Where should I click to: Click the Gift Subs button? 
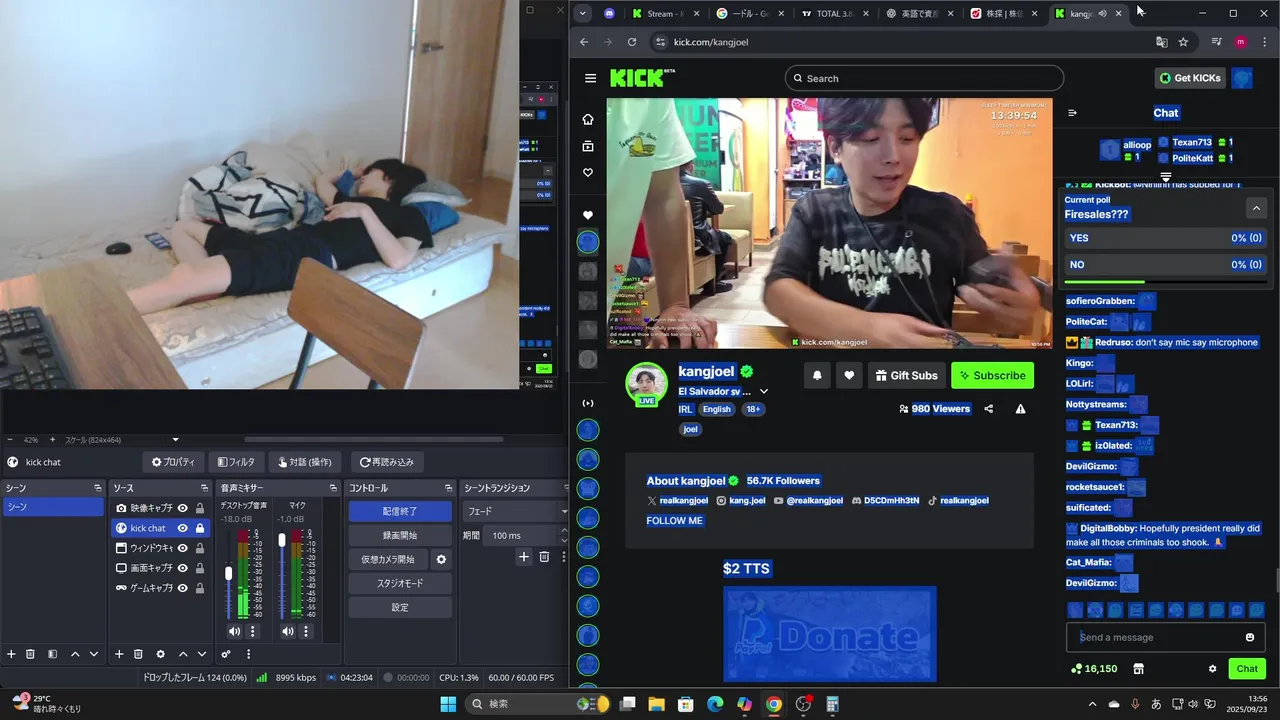point(906,375)
